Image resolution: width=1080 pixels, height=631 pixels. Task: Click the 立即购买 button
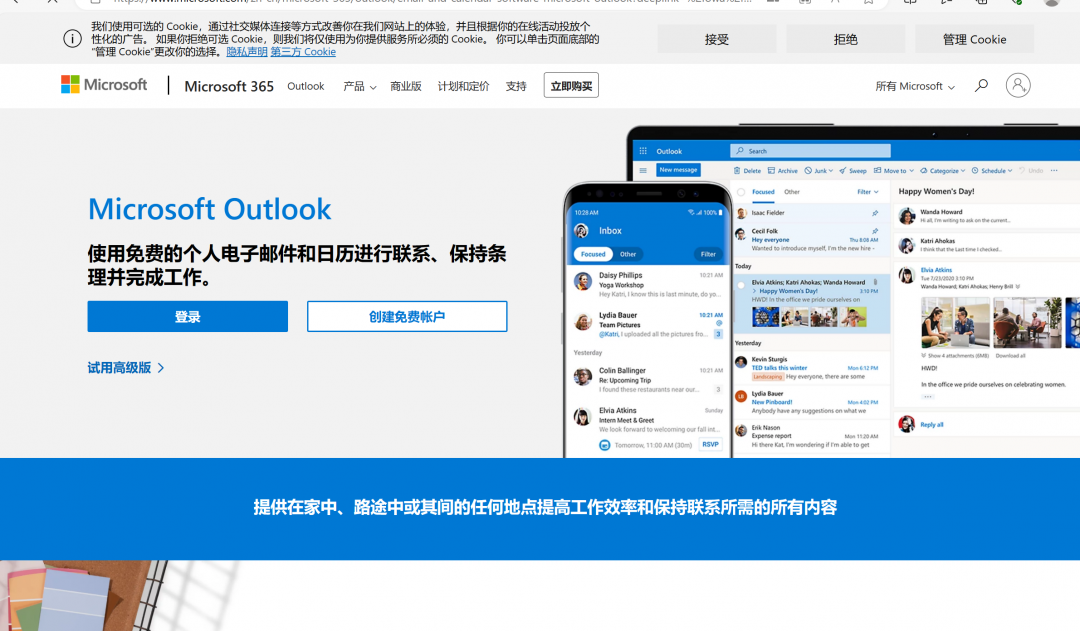571,85
